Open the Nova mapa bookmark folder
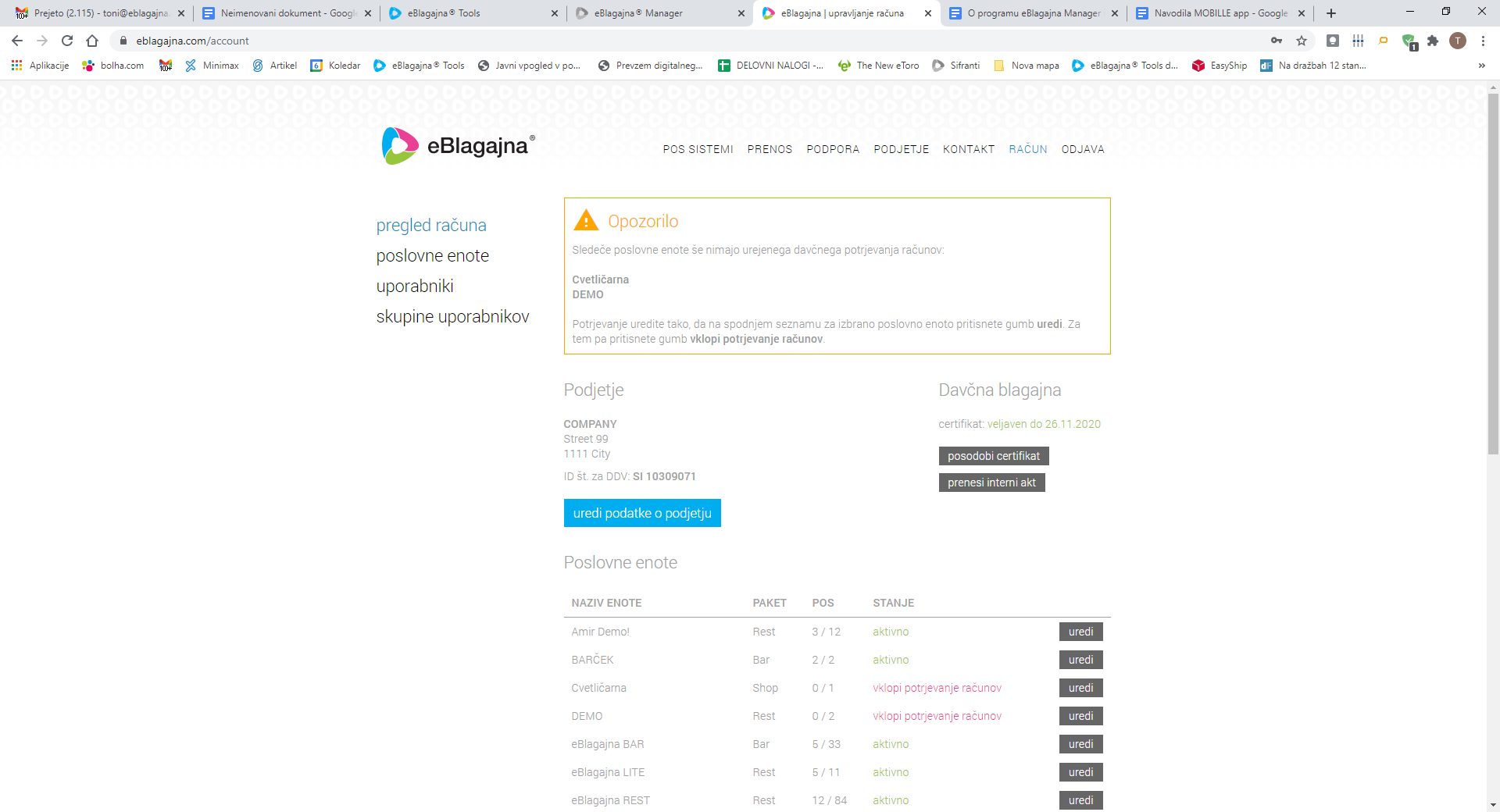Screen dimensions: 1500x812 [x=1027, y=66]
